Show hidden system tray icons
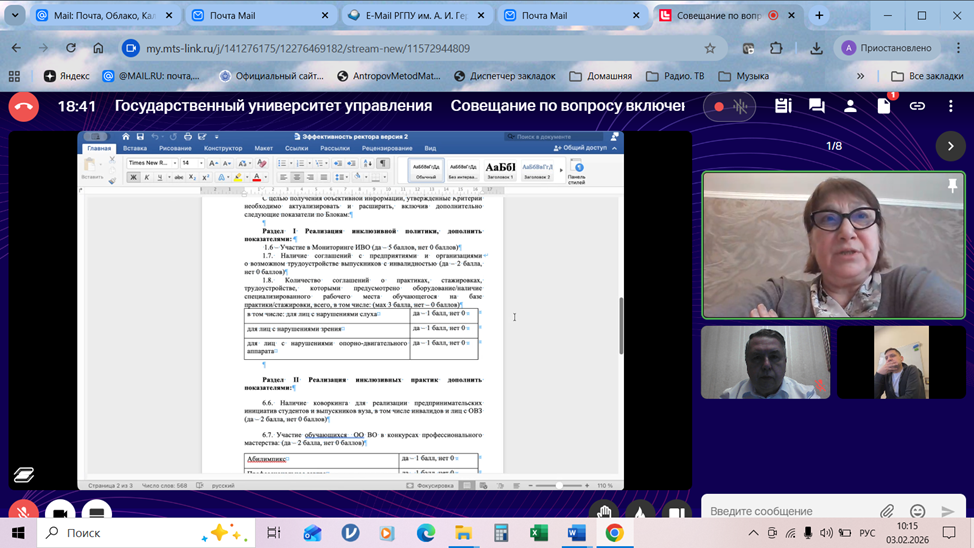 click(x=753, y=533)
